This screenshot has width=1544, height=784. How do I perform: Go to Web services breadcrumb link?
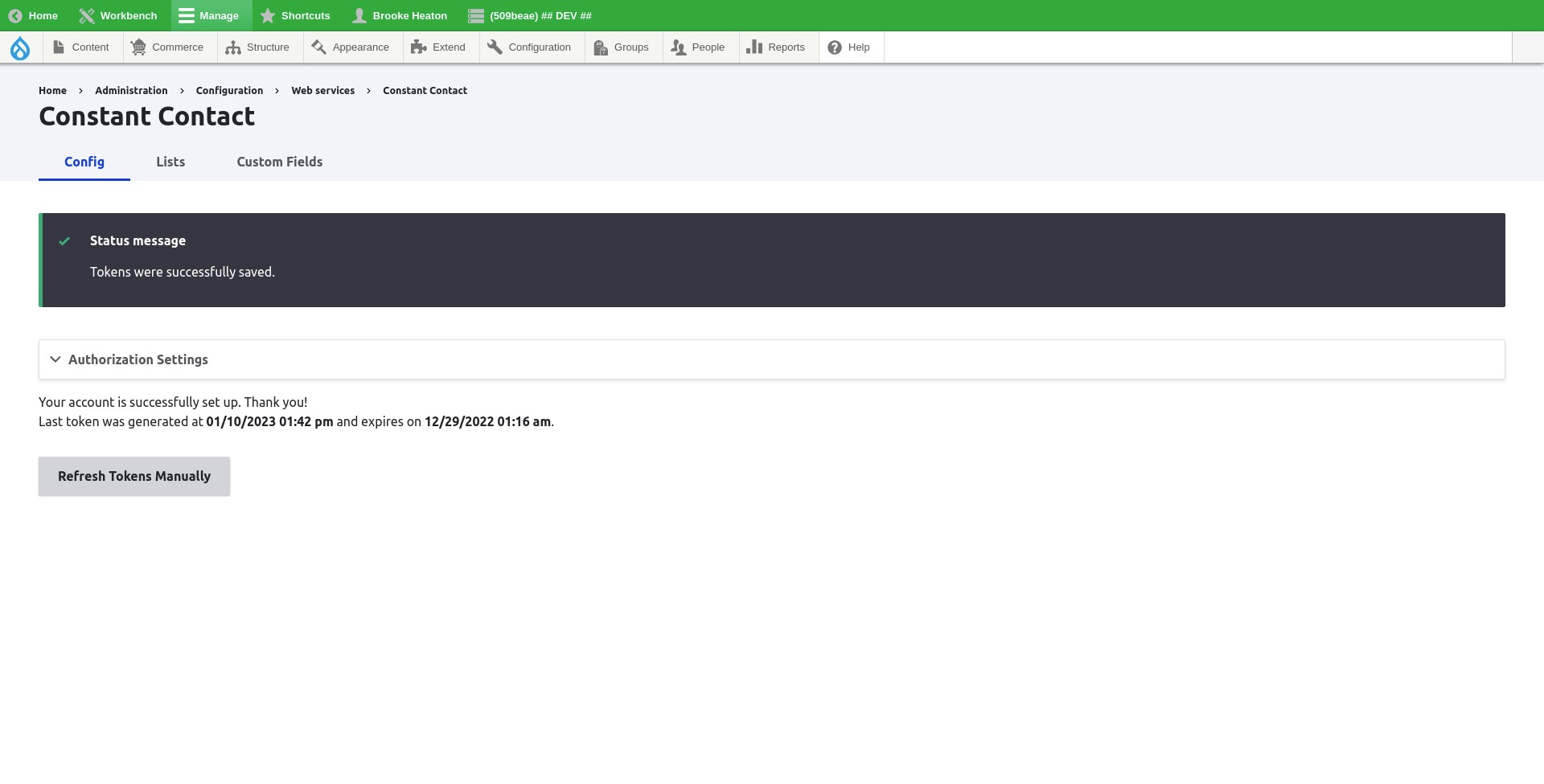pyautogui.click(x=322, y=91)
